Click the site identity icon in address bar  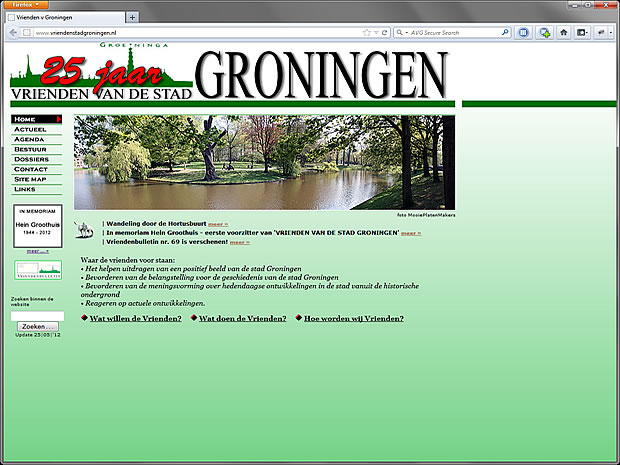coord(26,32)
